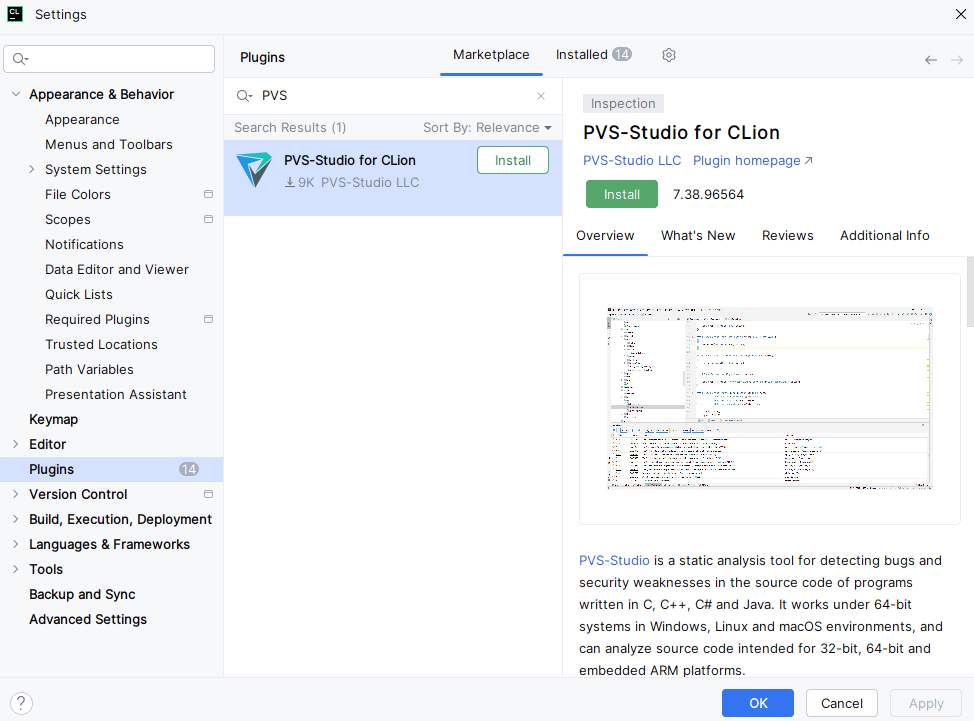
Task: Open the Reviews tab
Action: coord(787,236)
